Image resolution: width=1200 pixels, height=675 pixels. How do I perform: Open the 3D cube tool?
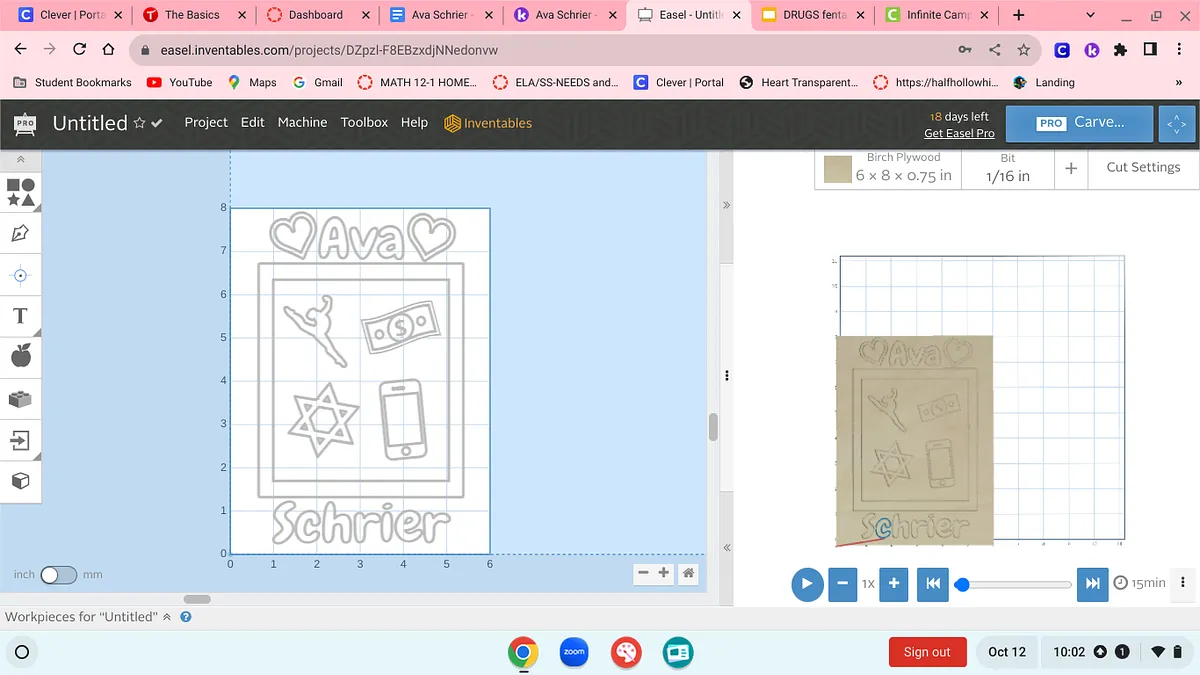pyautogui.click(x=21, y=482)
